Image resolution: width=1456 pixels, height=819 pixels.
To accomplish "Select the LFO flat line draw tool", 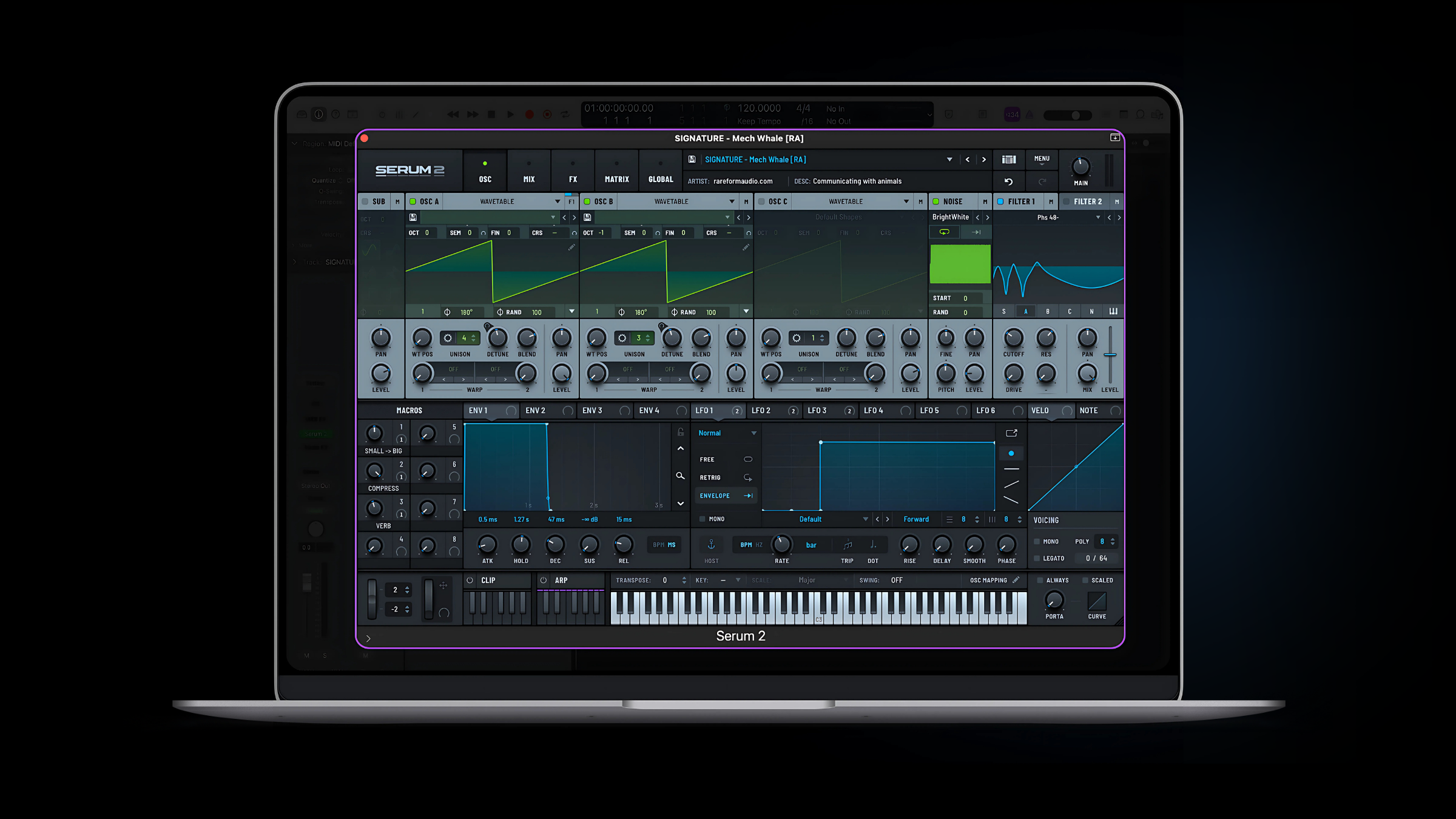I will click(1011, 469).
